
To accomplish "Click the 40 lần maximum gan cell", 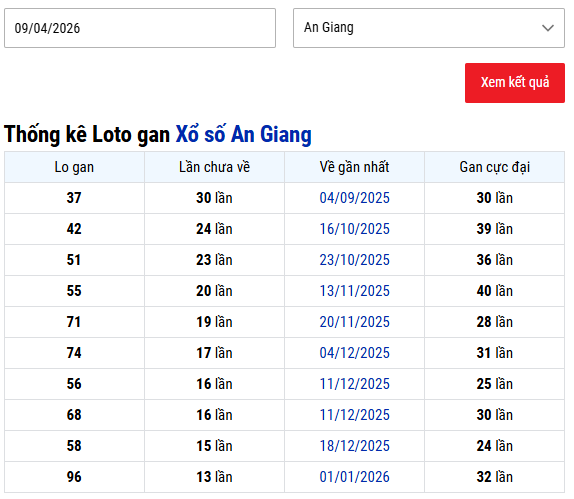I will tap(495, 291).
